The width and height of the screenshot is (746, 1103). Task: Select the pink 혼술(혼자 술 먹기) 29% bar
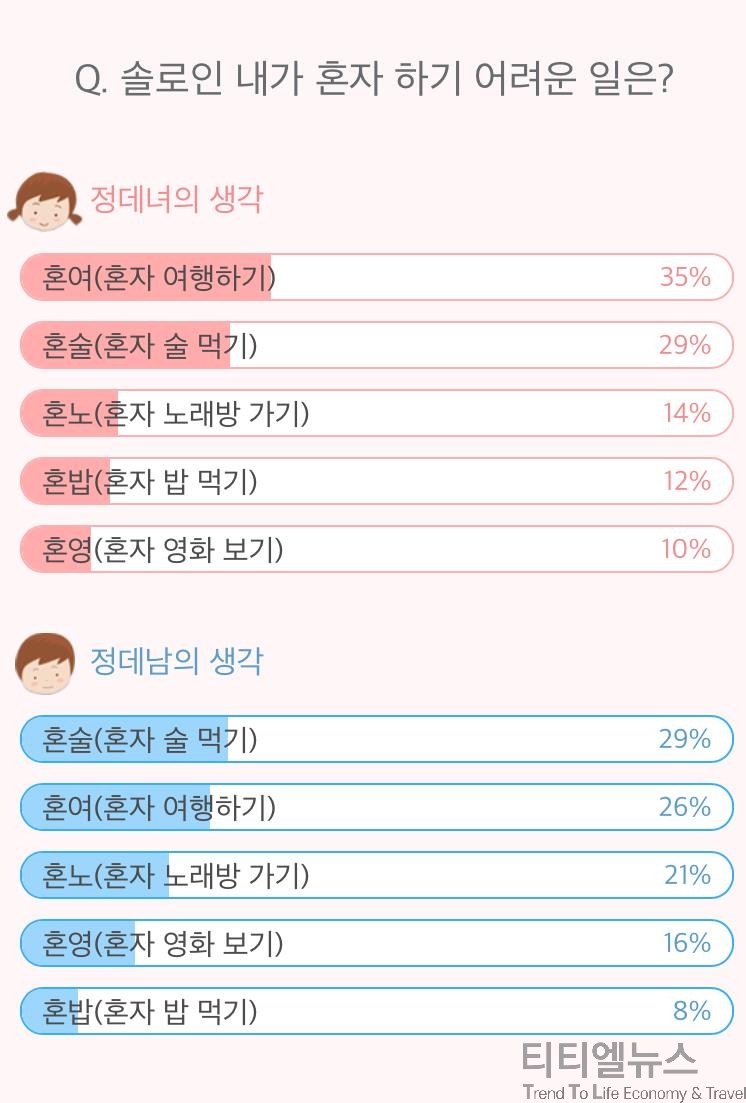tap(377, 345)
